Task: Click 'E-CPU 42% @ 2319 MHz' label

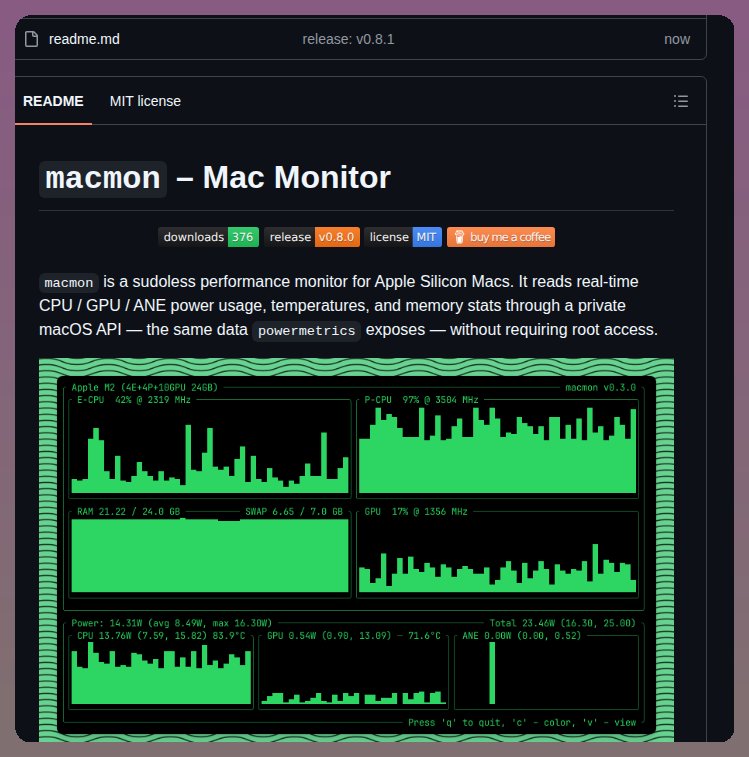Action: [134, 400]
